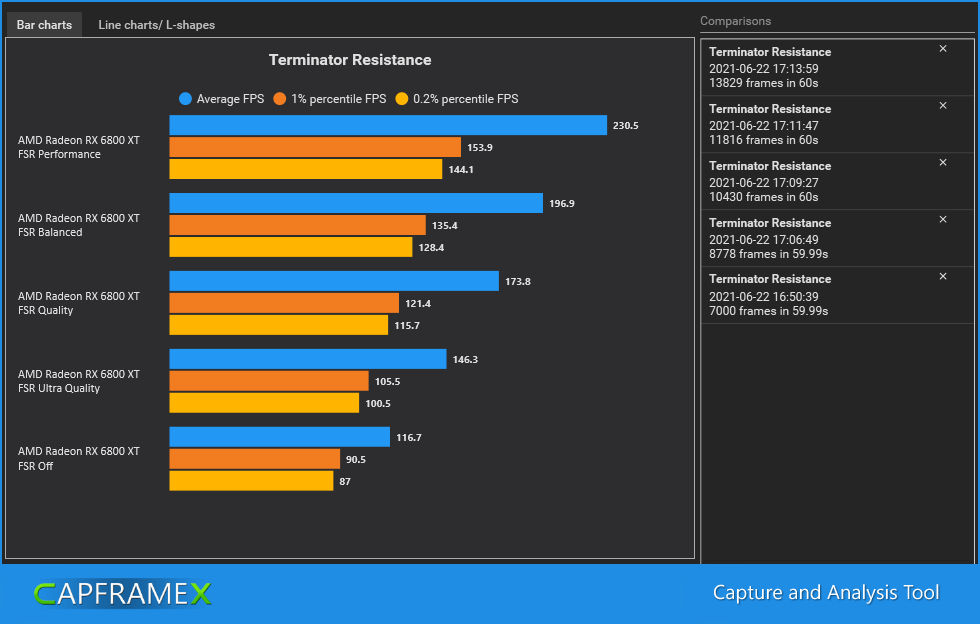Click the 121.4 orange bar
980x624 pixels.
284,303
